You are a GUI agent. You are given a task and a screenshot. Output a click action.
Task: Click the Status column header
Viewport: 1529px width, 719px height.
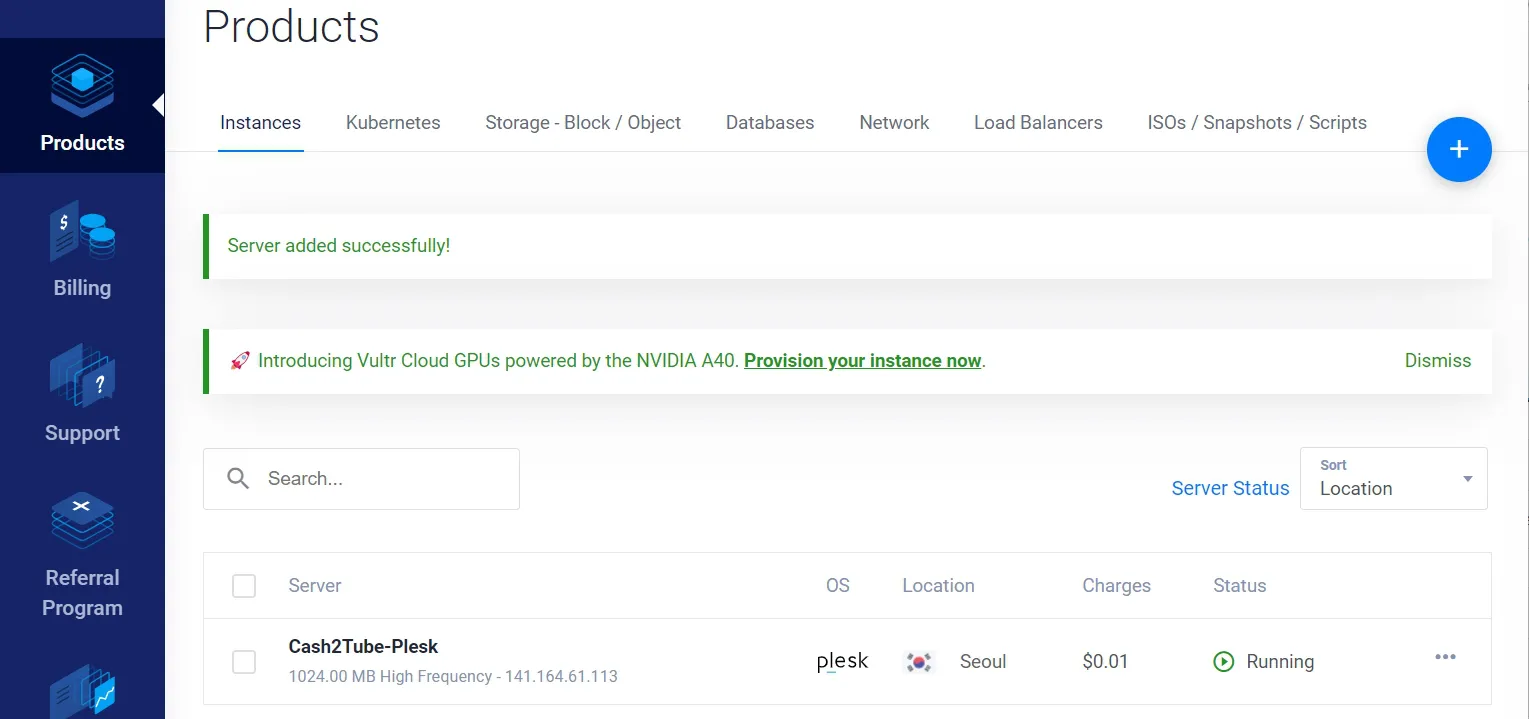[x=1240, y=586]
